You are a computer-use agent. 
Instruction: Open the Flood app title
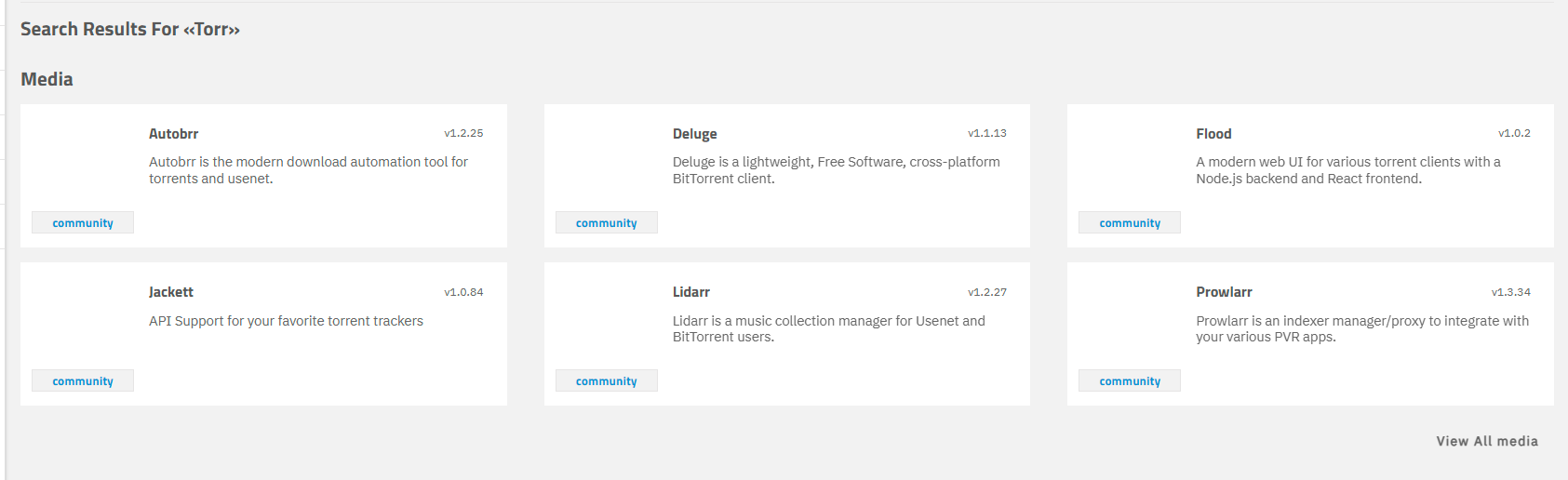tap(1213, 134)
